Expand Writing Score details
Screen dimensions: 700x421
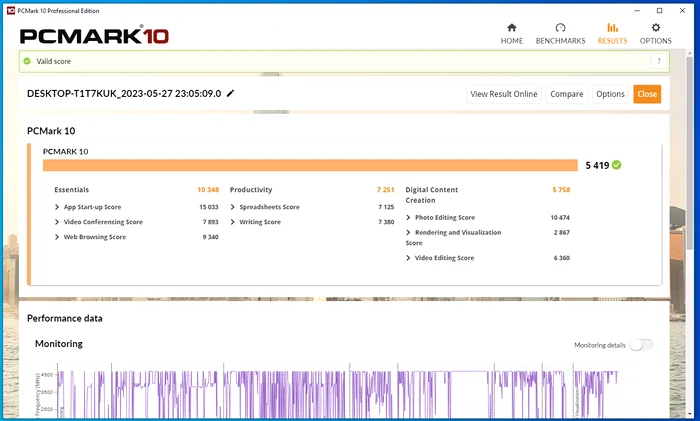click(233, 222)
